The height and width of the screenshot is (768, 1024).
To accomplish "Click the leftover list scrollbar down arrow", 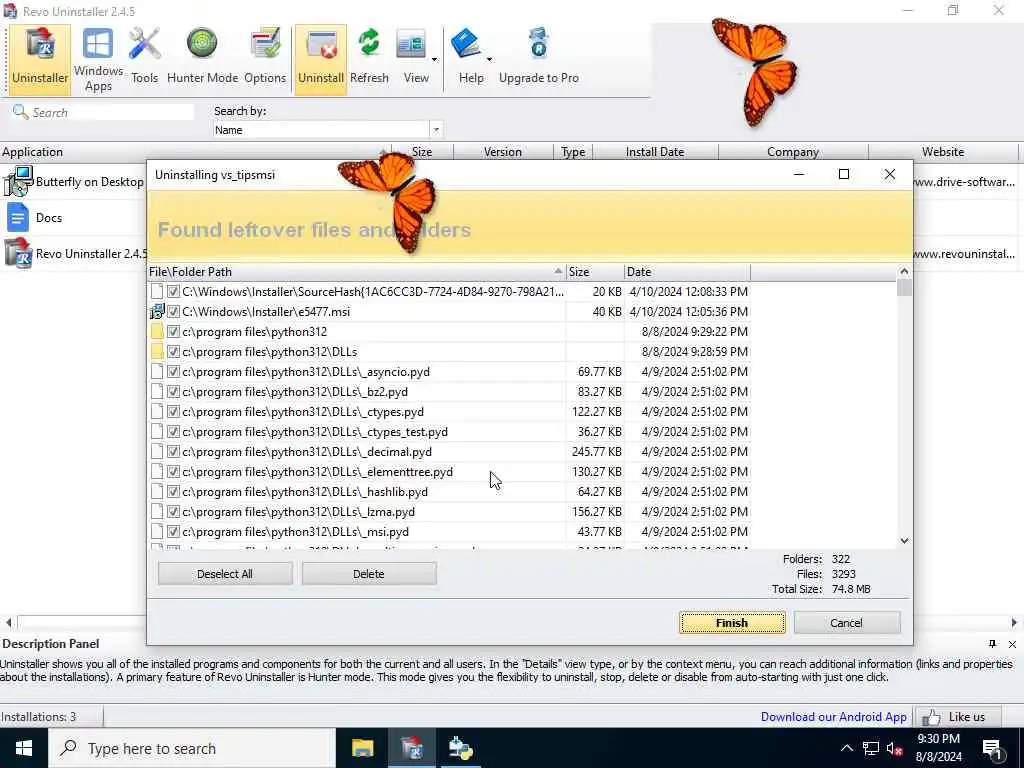I will 904,541.
